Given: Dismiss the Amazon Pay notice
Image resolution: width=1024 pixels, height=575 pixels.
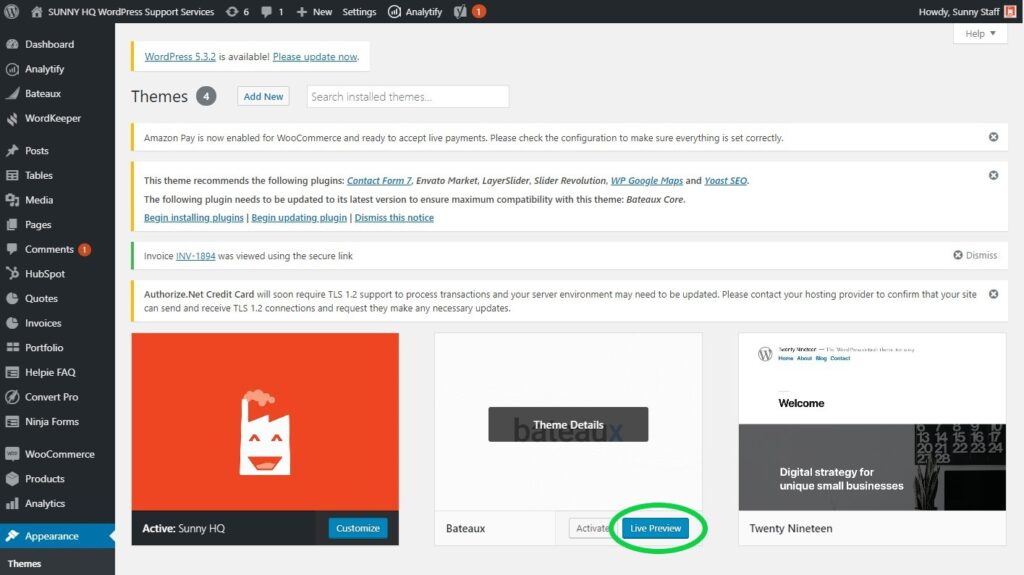Looking at the screenshot, I should coord(993,137).
